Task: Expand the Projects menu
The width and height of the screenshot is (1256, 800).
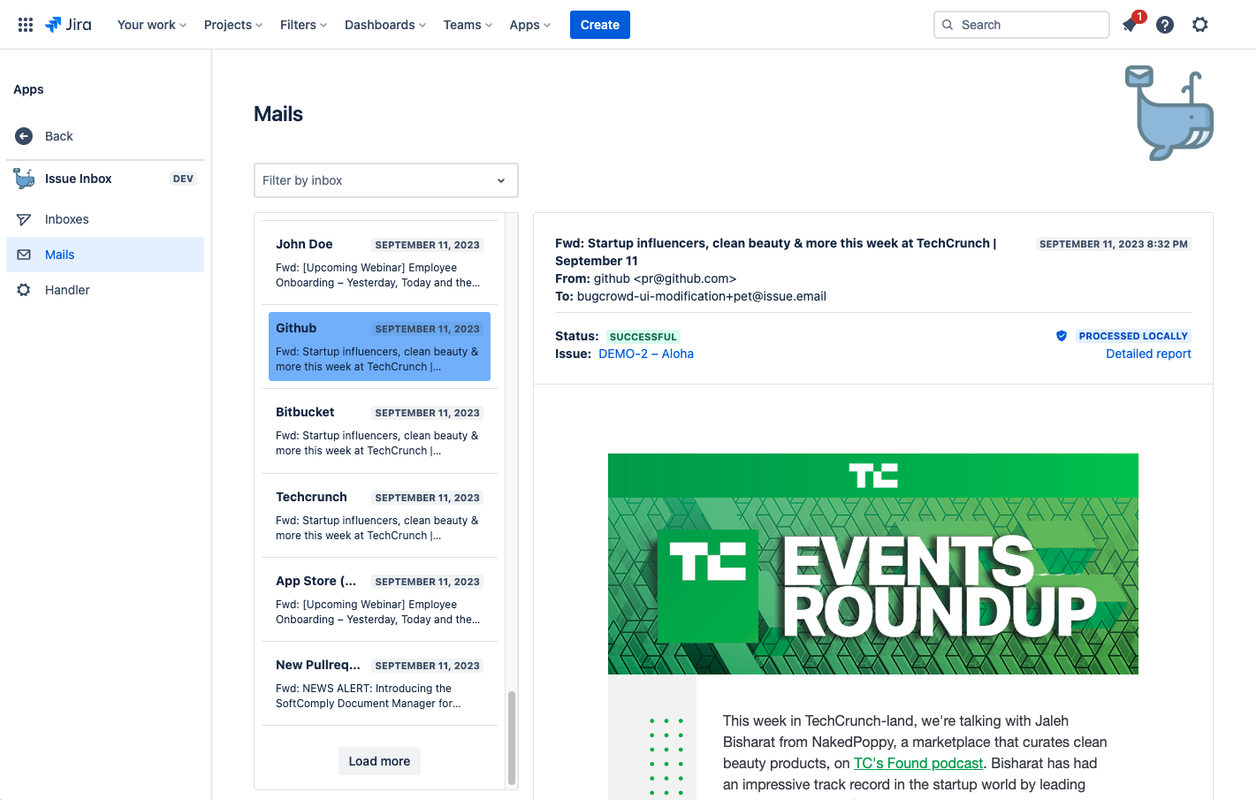Action: pos(233,25)
